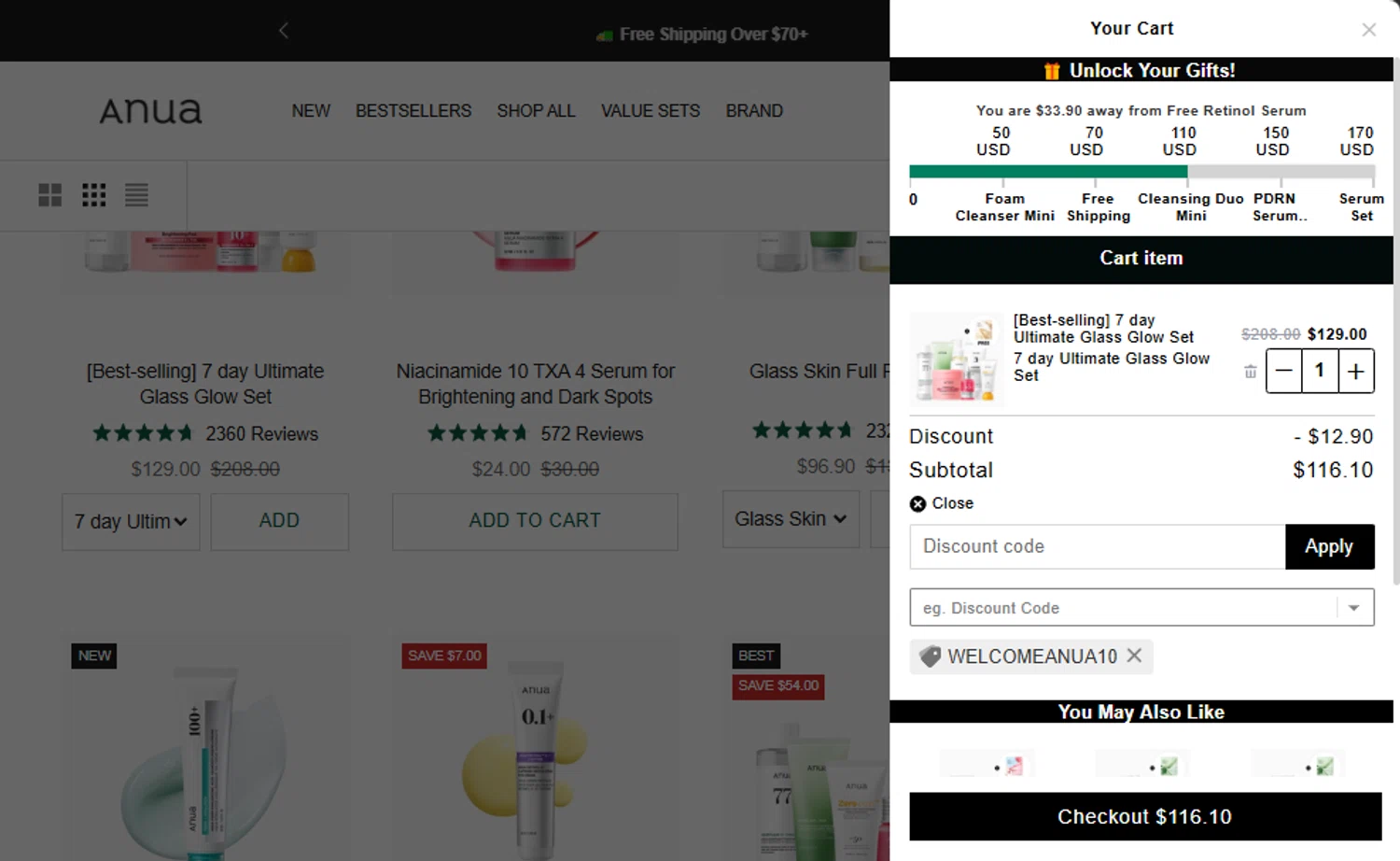
Task: Open the BESTSELLERS menu item
Action: pos(413,111)
